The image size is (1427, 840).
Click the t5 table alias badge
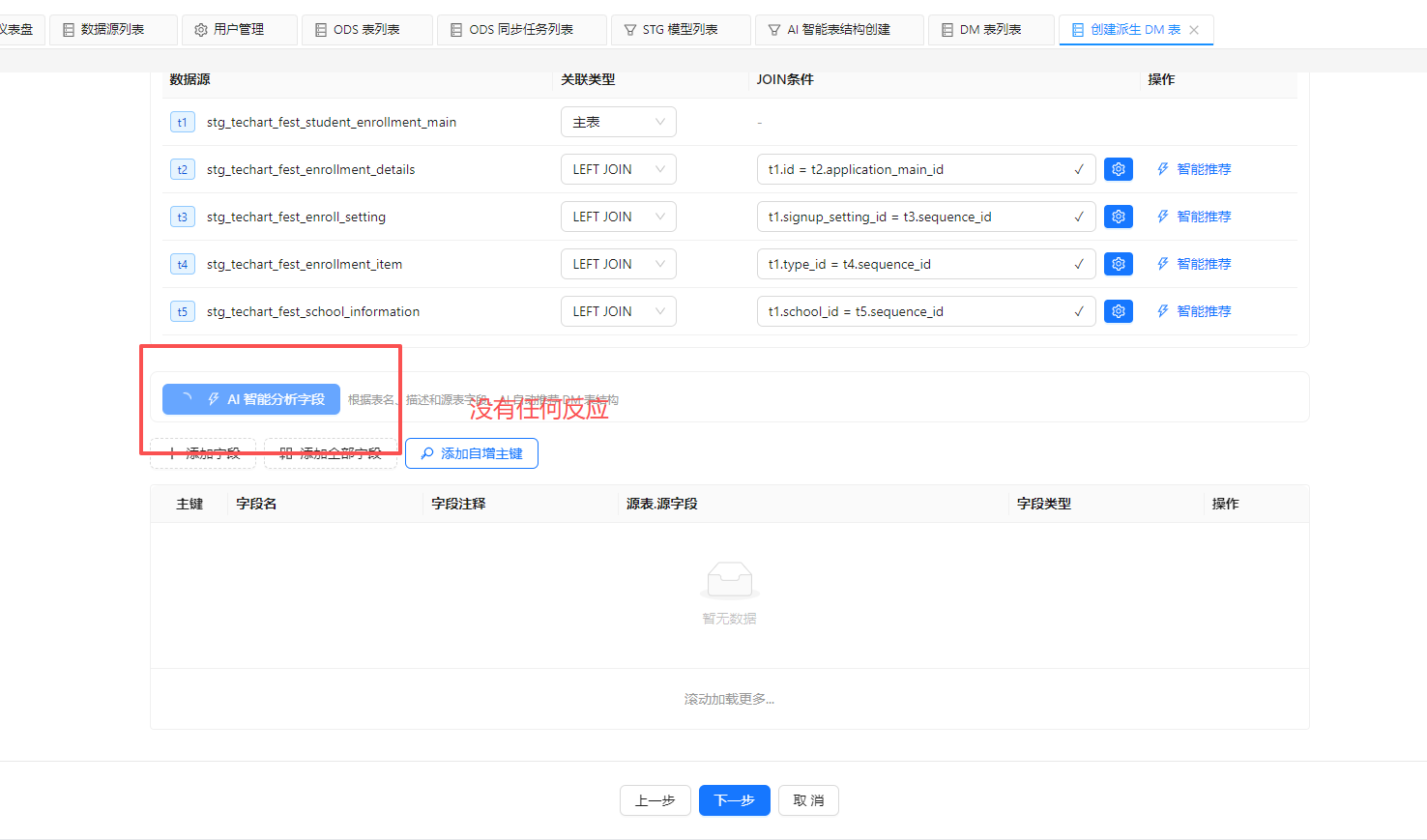pos(182,311)
